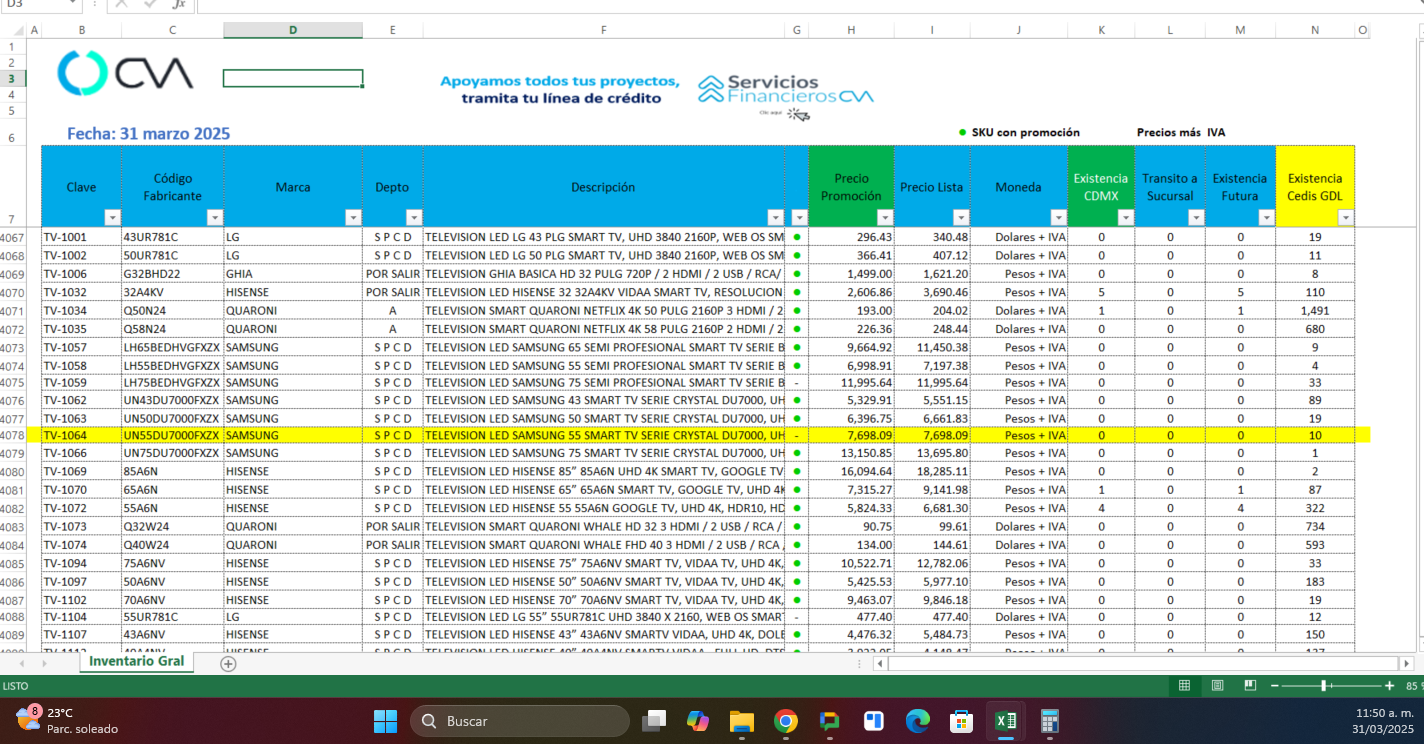Open the Descripción column filter dropdown
The image size is (1424, 744).
[x=775, y=217]
